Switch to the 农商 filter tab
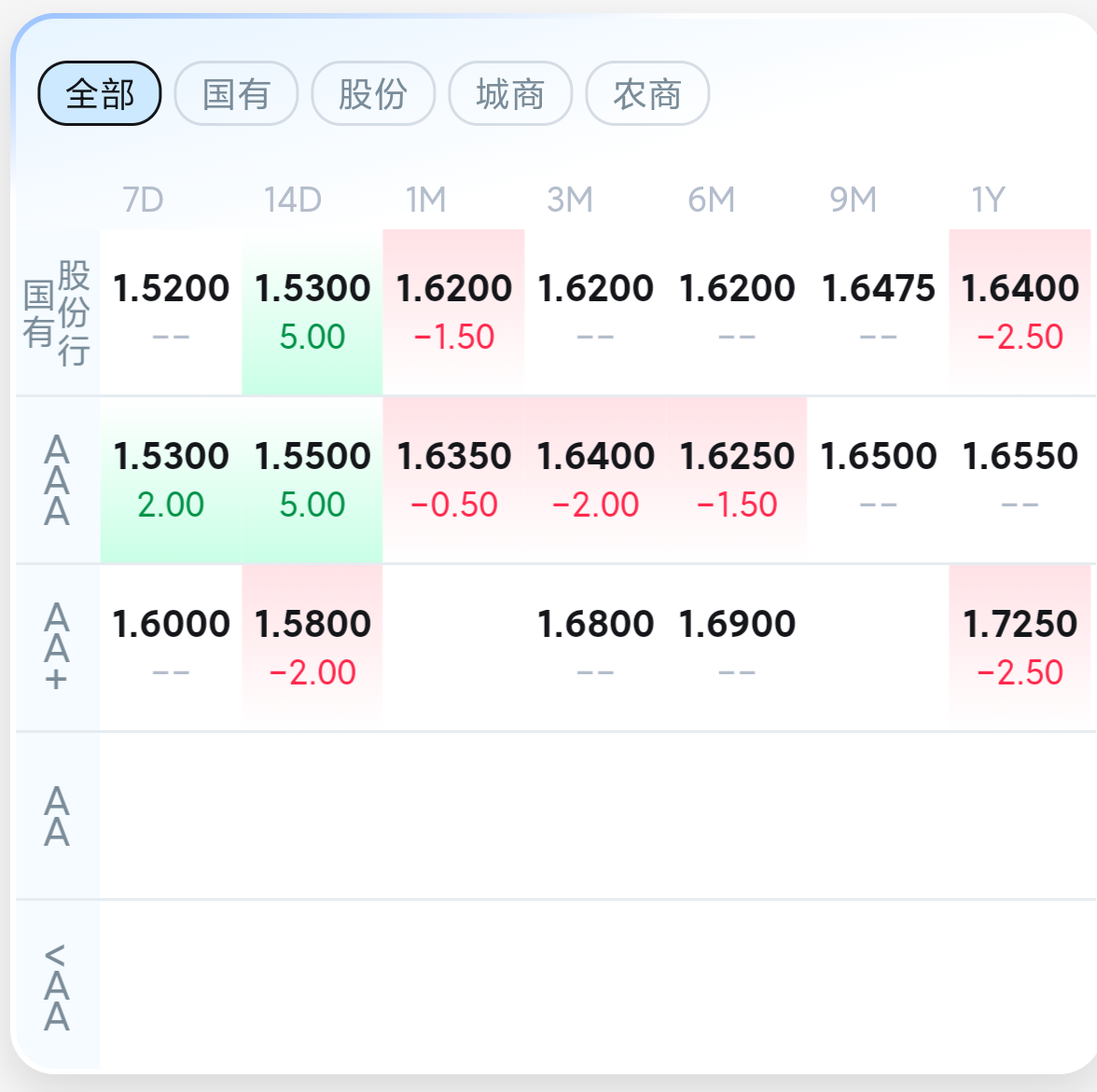Image resolution: width=1097 pixels, height=1092 pixels. coord(647,94)
